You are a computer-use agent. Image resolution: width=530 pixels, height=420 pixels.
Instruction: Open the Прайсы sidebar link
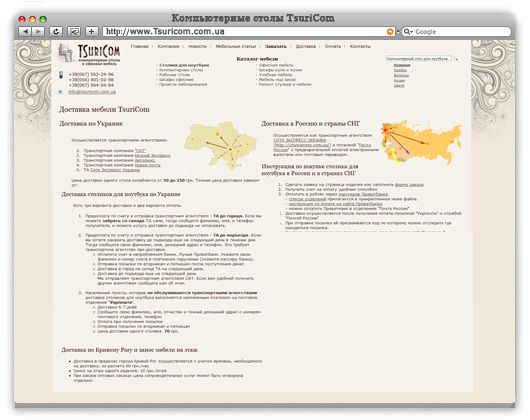coord(400,70)
